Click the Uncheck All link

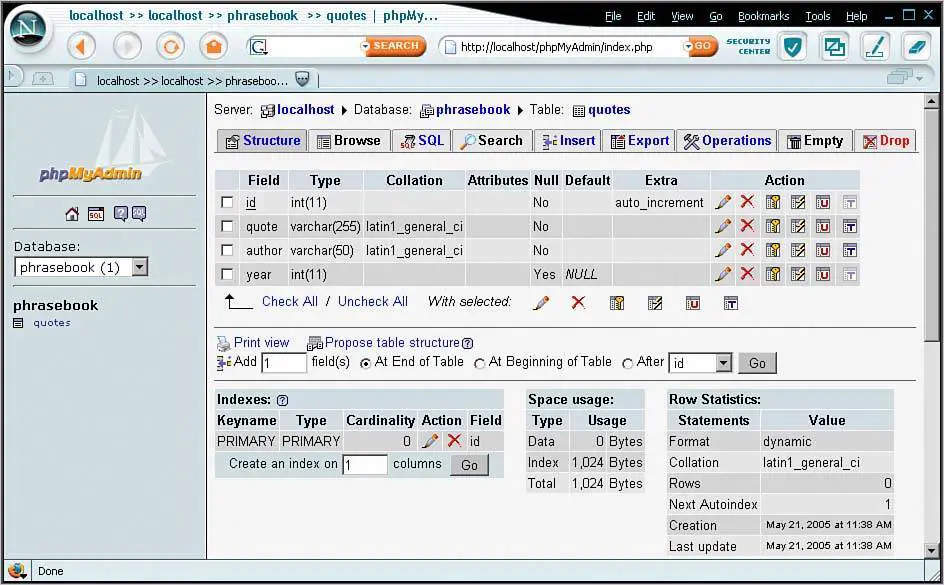[x=373, y=302]
